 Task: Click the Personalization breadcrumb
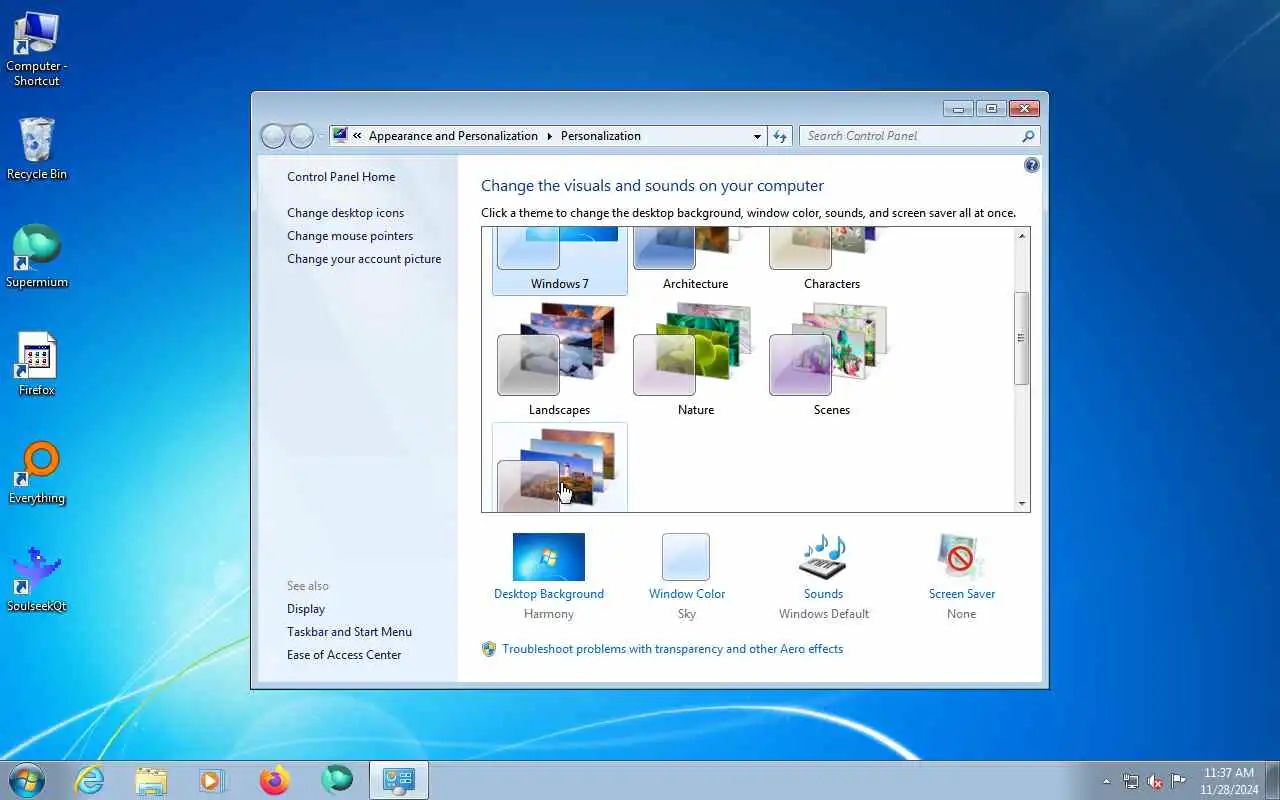tap(601, 136)
